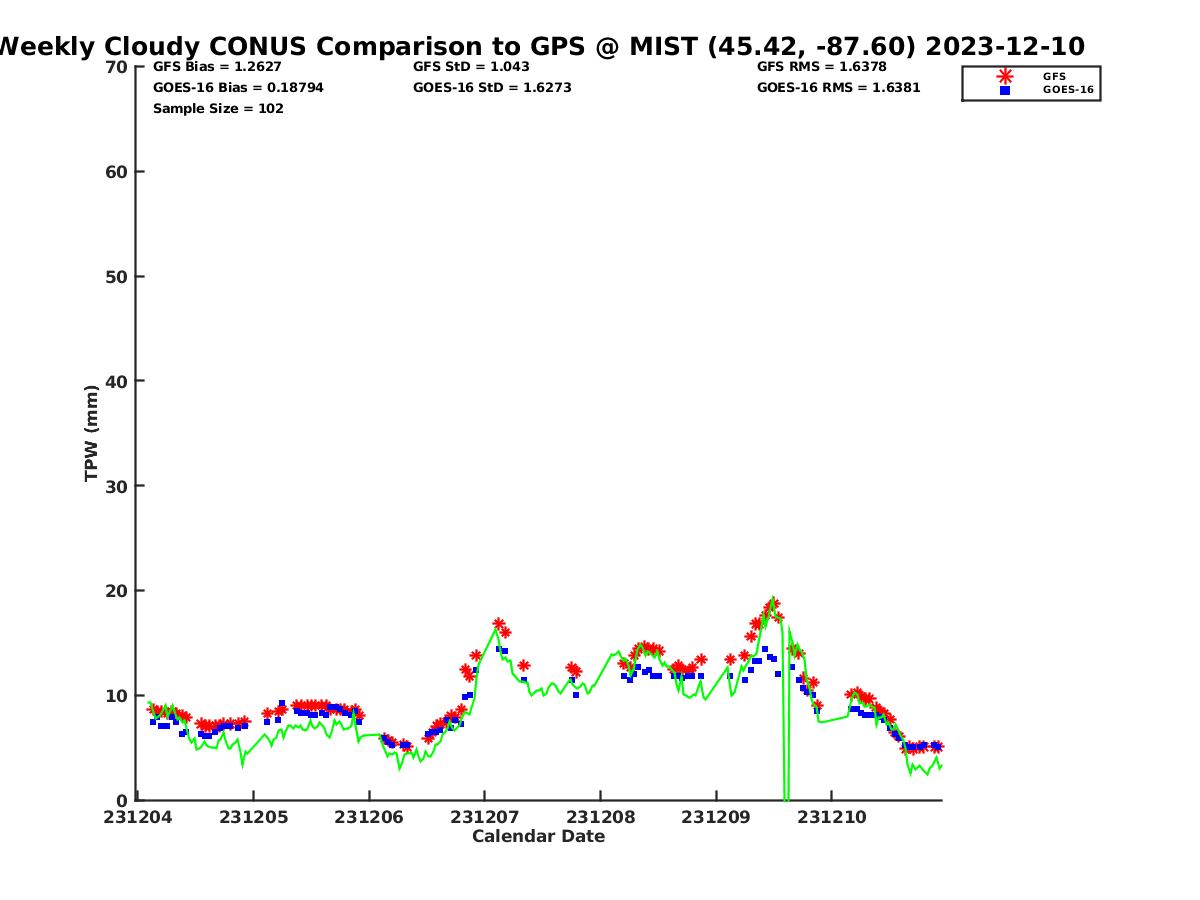
Task: Select the GOES-16 label in the legend
Action: [x=1068, y=90]
